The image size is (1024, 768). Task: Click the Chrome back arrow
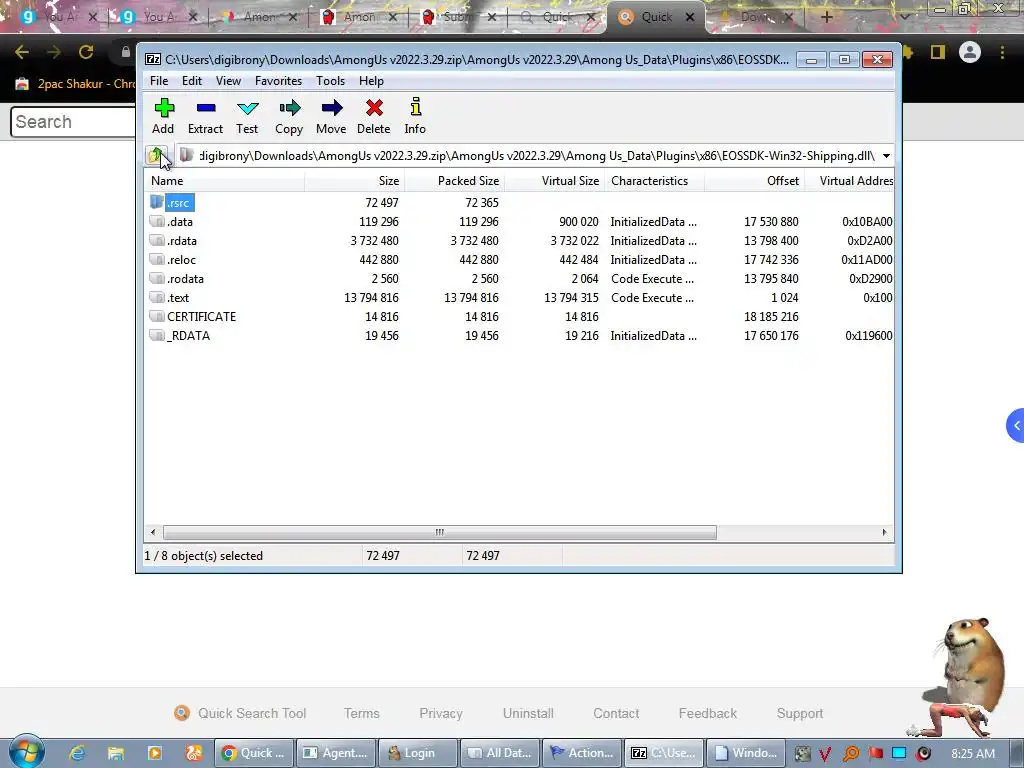[x=22, y=52]
